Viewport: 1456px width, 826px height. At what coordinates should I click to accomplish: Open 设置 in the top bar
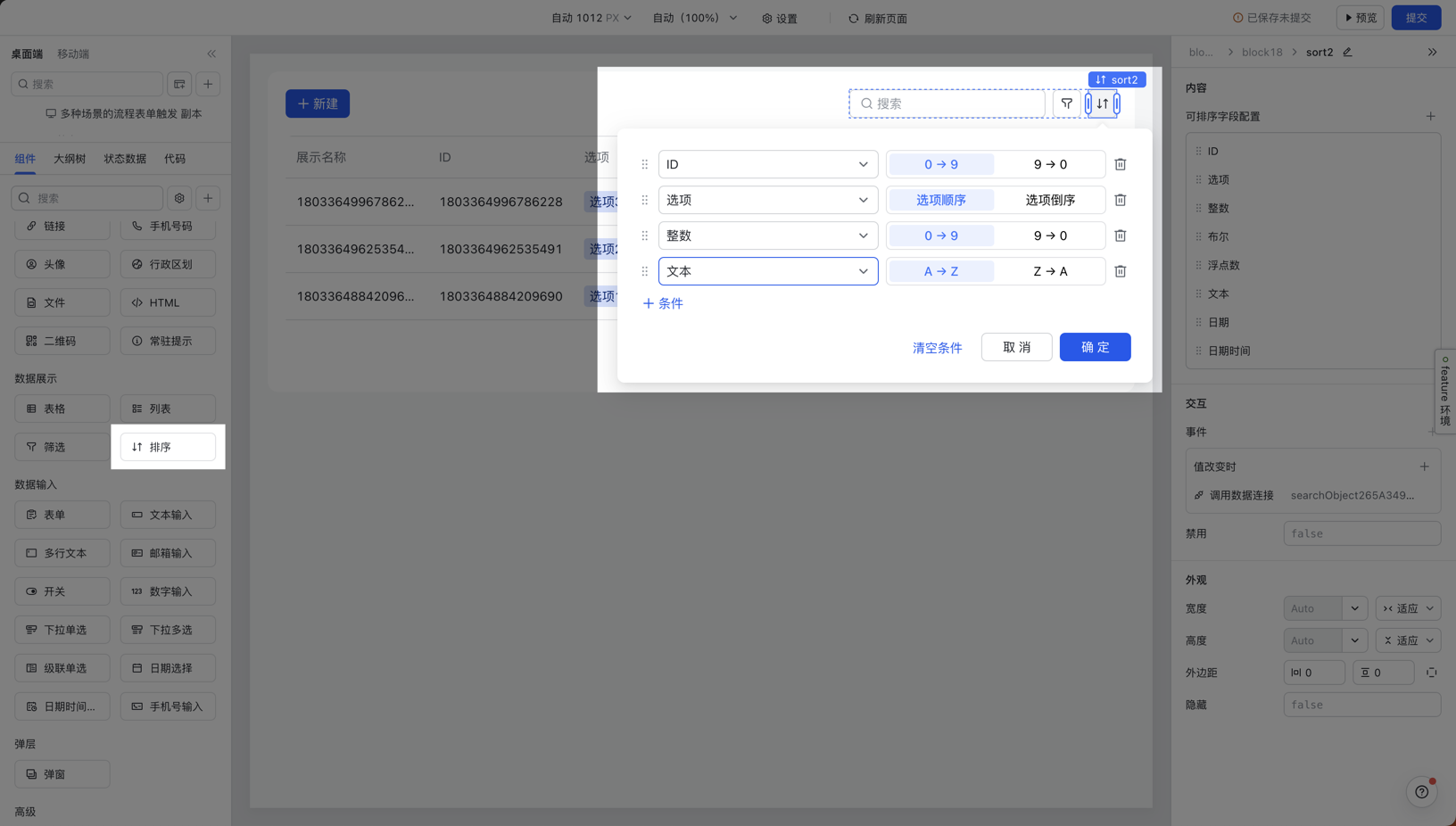point(780,18)
